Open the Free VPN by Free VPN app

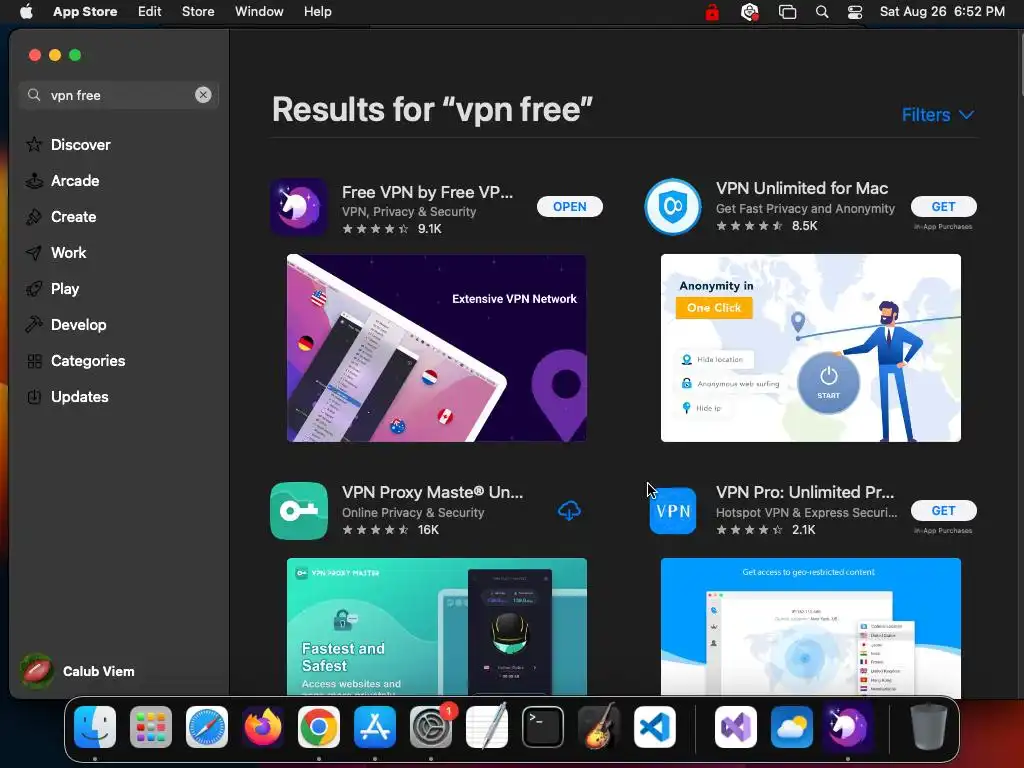click(x=569, y=206)
